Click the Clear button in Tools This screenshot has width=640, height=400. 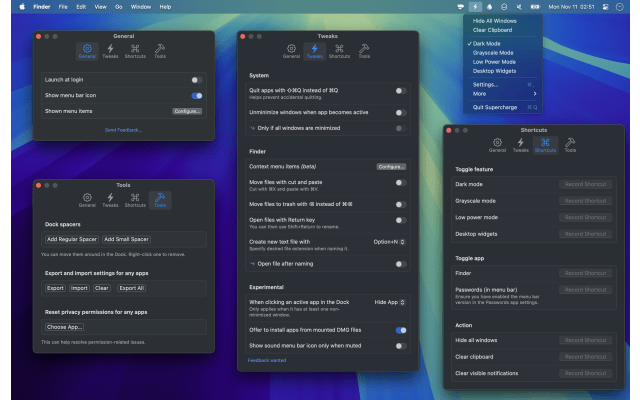click(102, 288)
